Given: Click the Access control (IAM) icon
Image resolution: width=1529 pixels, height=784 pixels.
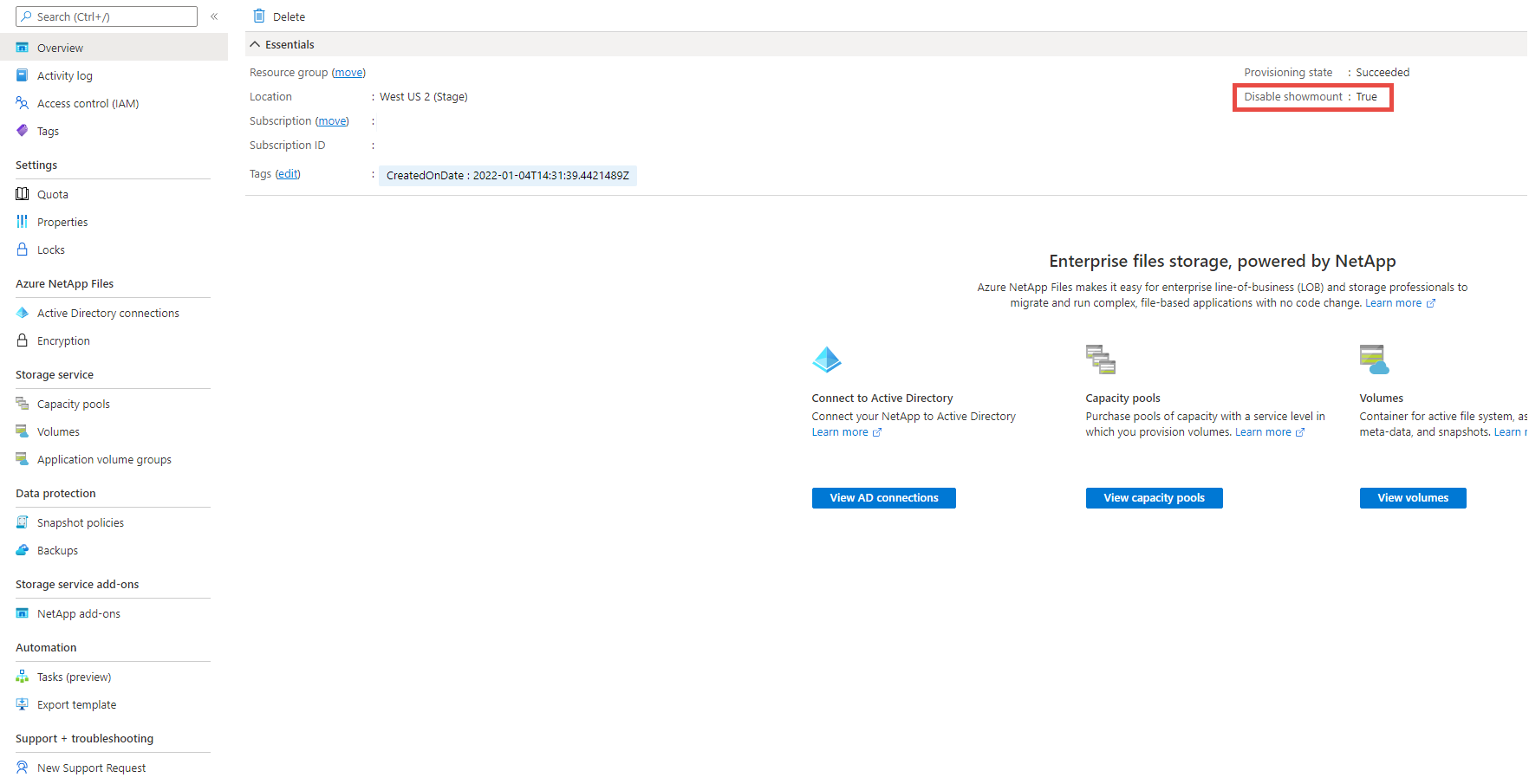Looking at the screenshot, I should click(23, 103).
